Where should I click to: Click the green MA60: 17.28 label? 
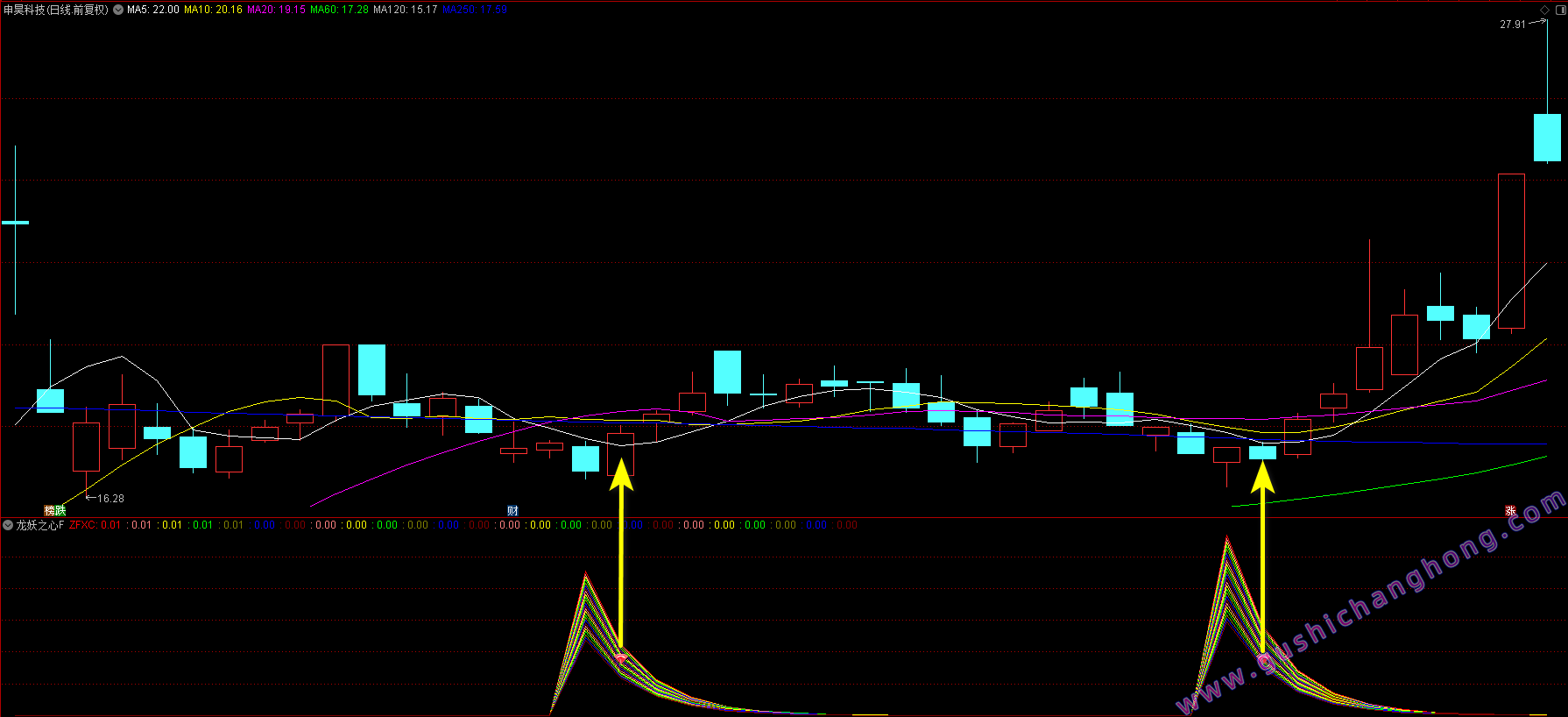(339, 10)
